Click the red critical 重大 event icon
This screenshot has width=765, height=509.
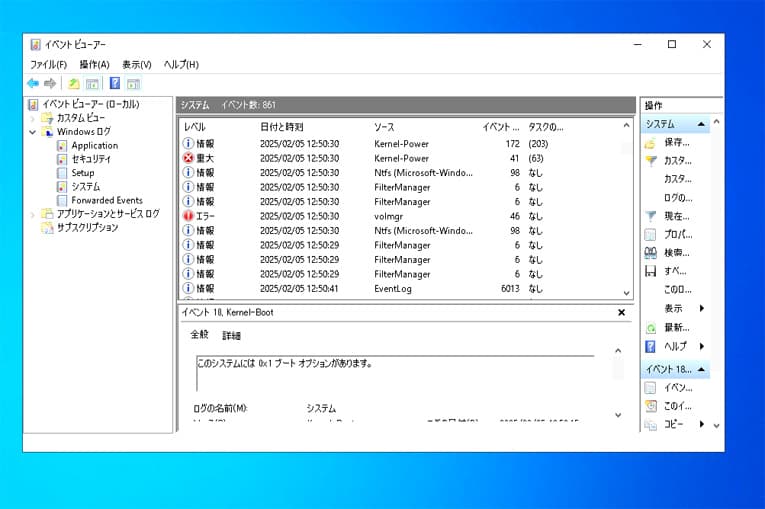pos(188,158)
